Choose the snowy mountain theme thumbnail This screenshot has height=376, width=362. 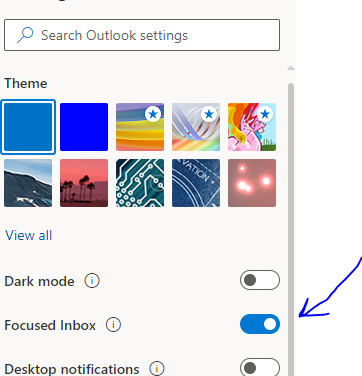(x=28, y=183)
